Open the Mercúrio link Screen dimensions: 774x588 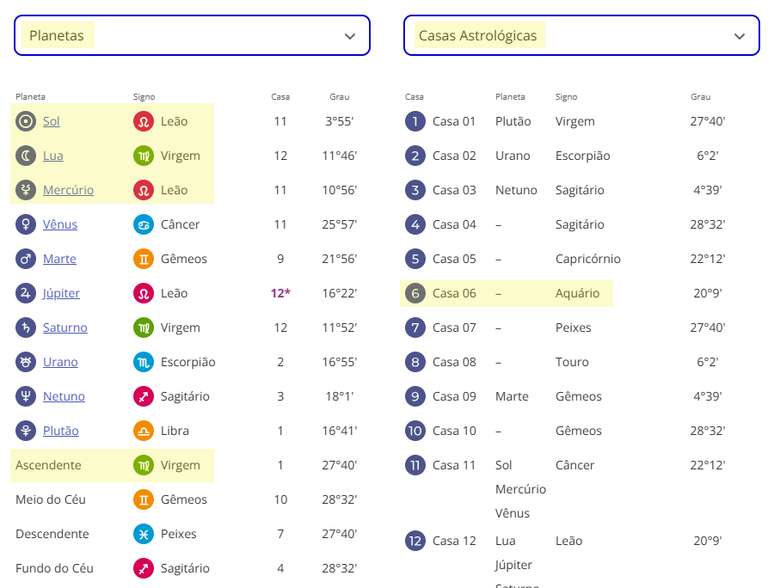[x=68, y=190]
